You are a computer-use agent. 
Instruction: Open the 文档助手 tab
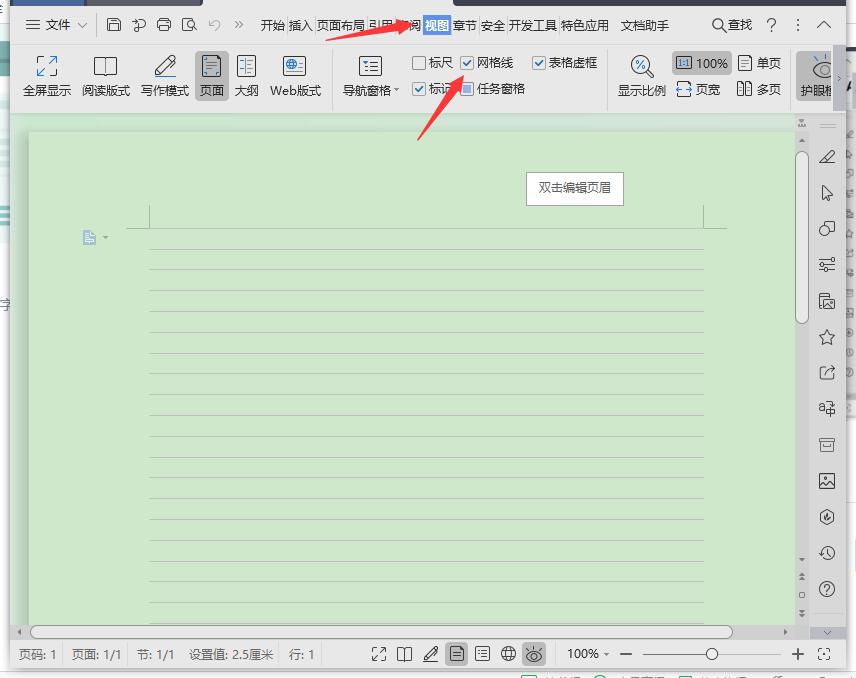pos(645,26)
